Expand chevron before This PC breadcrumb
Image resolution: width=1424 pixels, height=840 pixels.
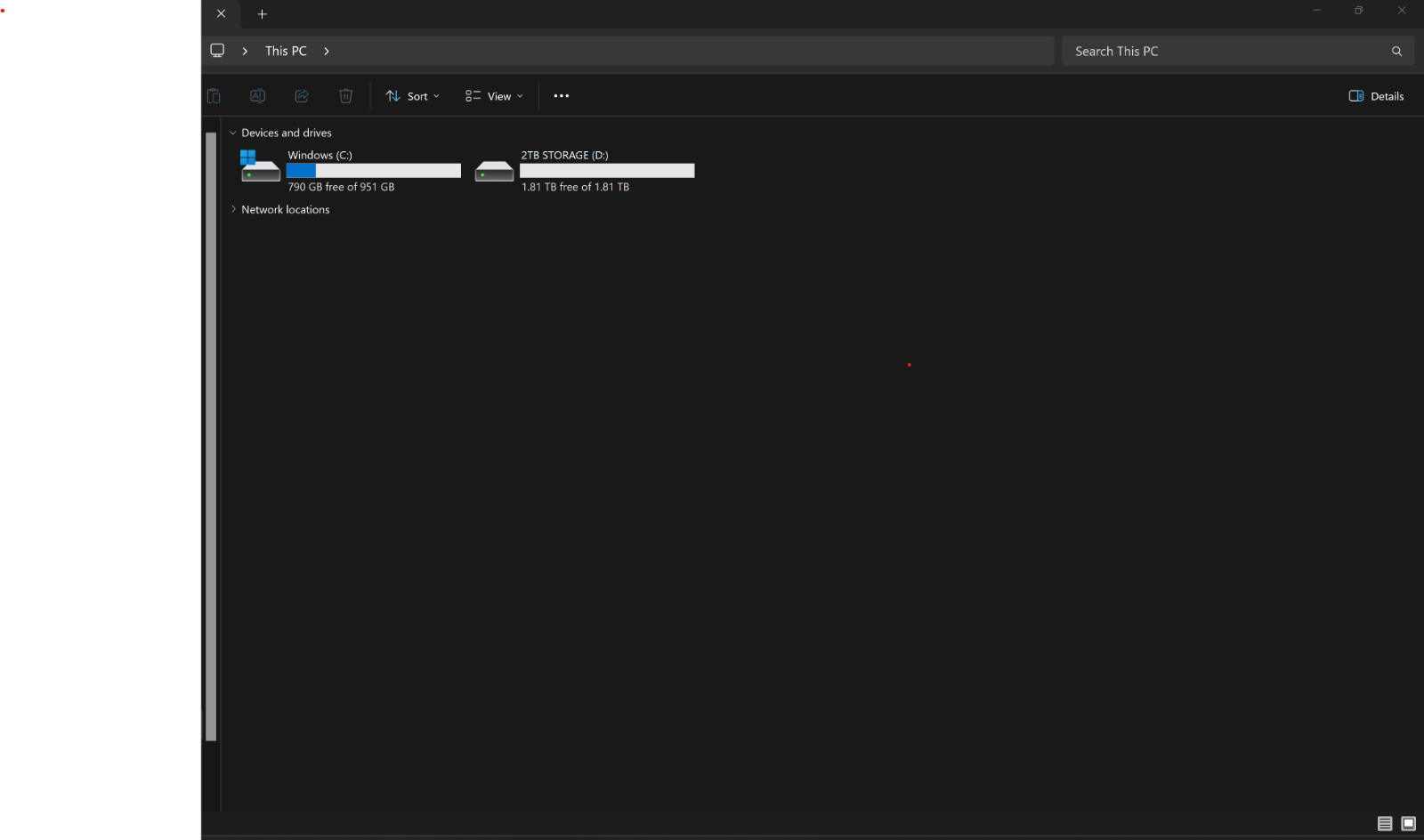(245, 51)
